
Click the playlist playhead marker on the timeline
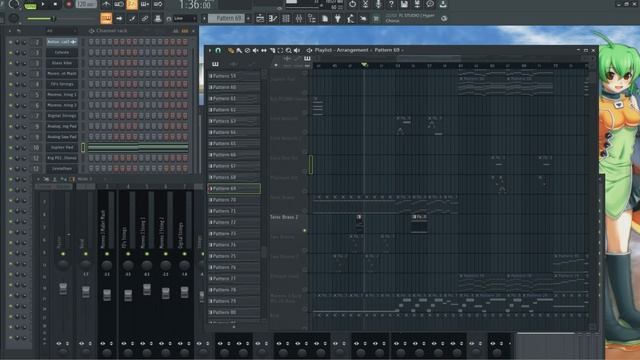(364, 65)
